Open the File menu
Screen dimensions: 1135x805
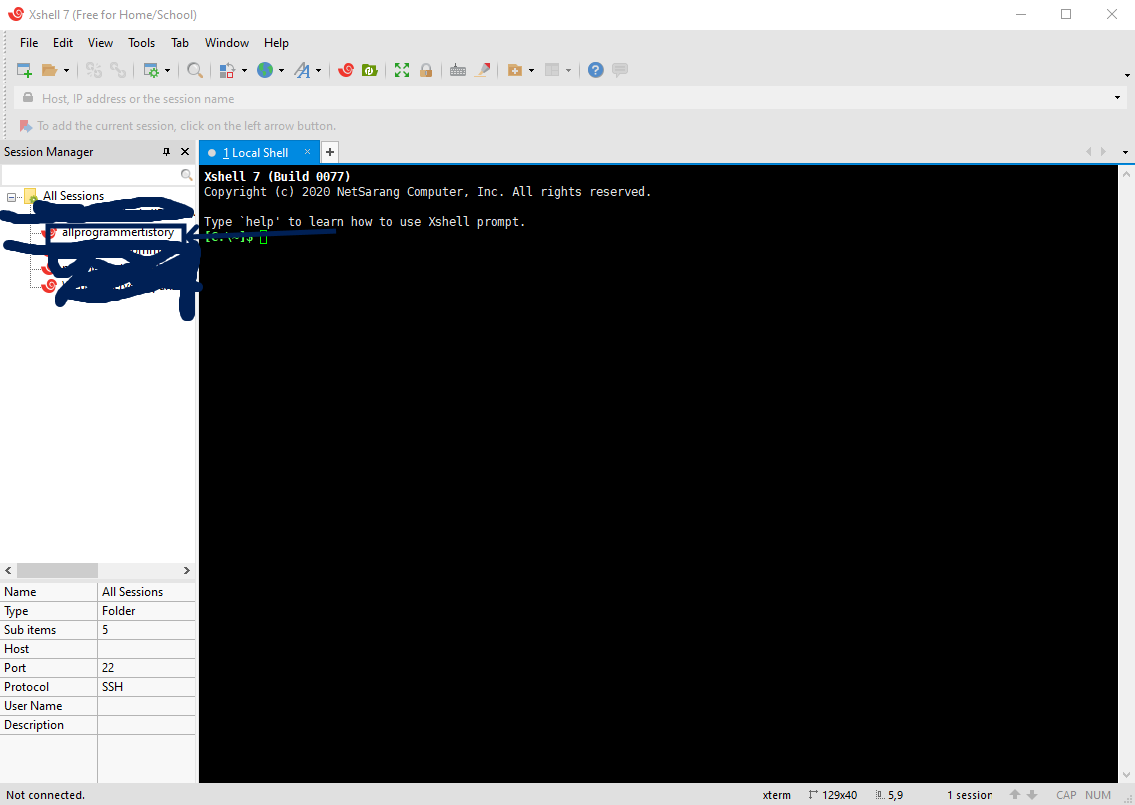click(29, 43)
